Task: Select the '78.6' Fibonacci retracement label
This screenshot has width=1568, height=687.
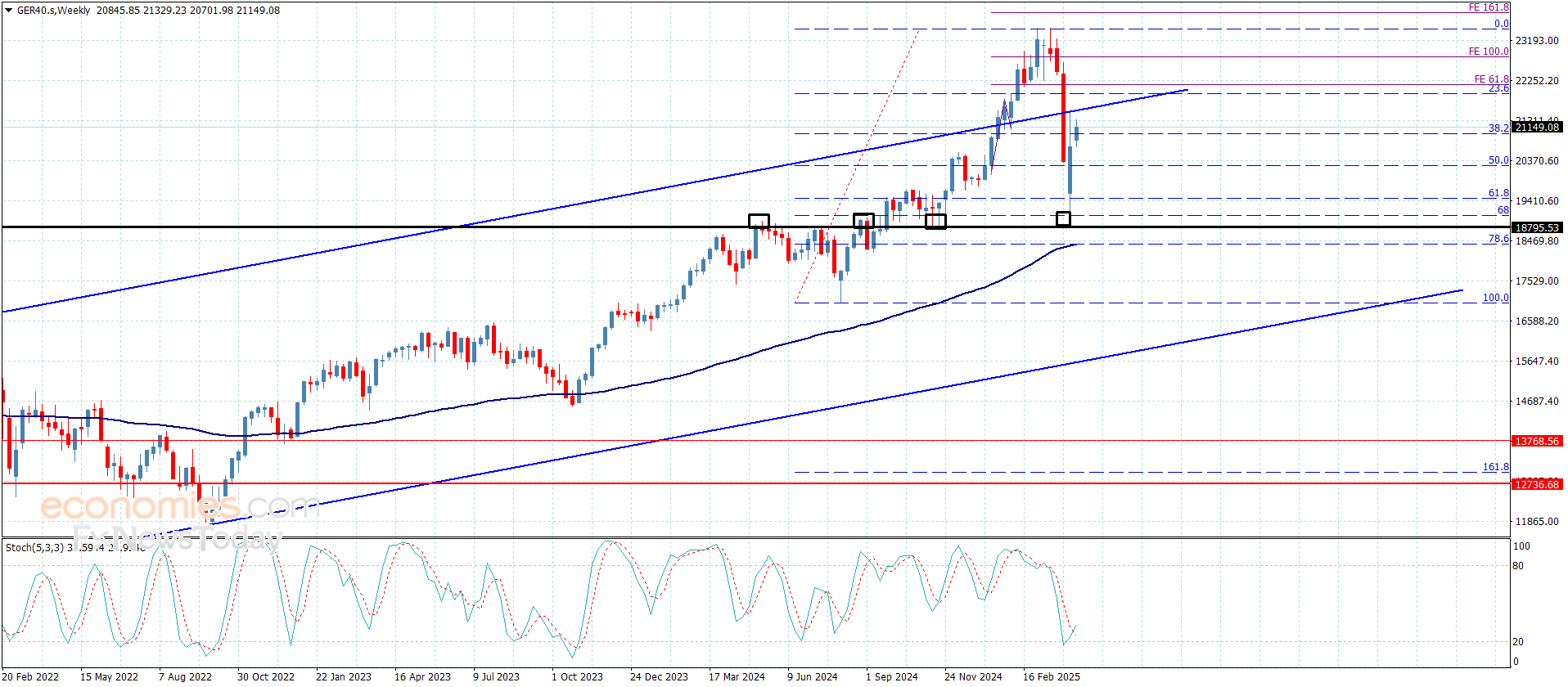Action: pyautogui.click(x=1498, y=239)
